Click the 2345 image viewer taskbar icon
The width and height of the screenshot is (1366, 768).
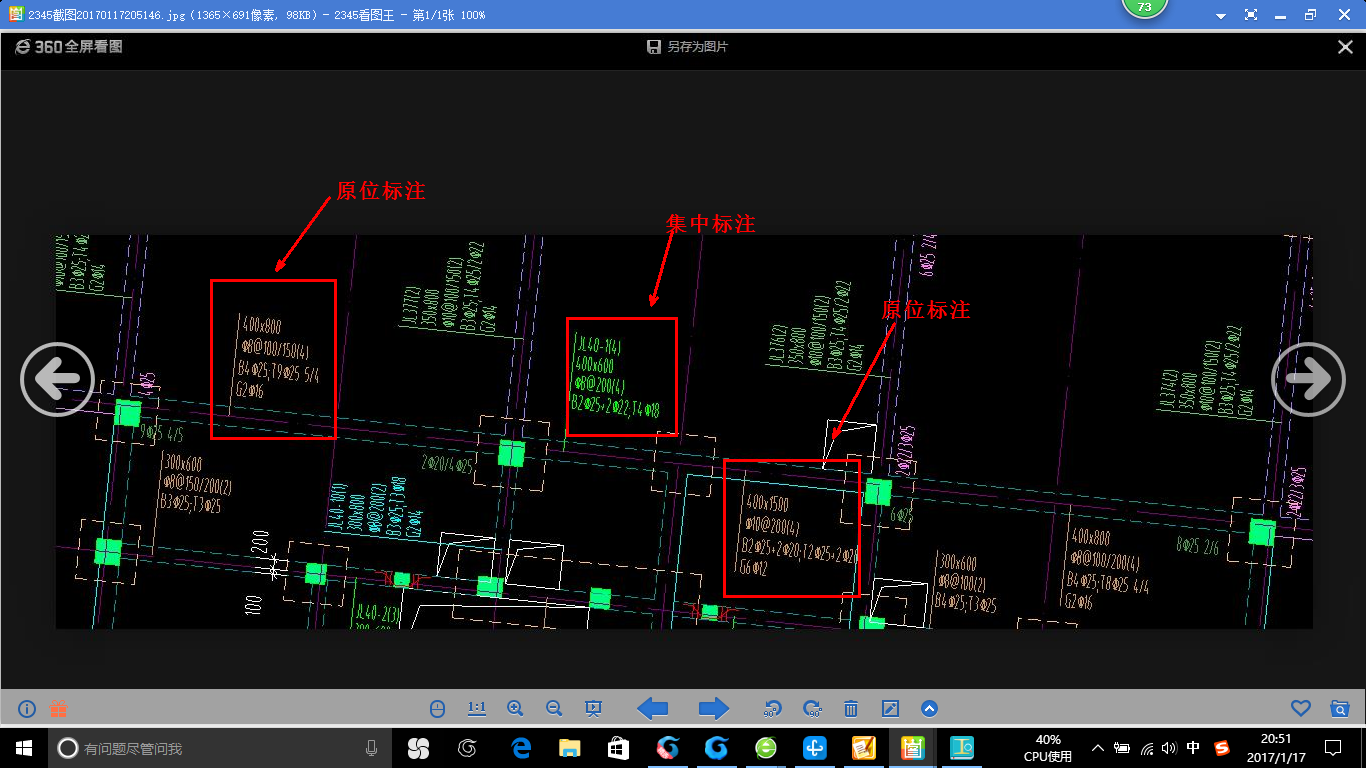coord(912,748)
